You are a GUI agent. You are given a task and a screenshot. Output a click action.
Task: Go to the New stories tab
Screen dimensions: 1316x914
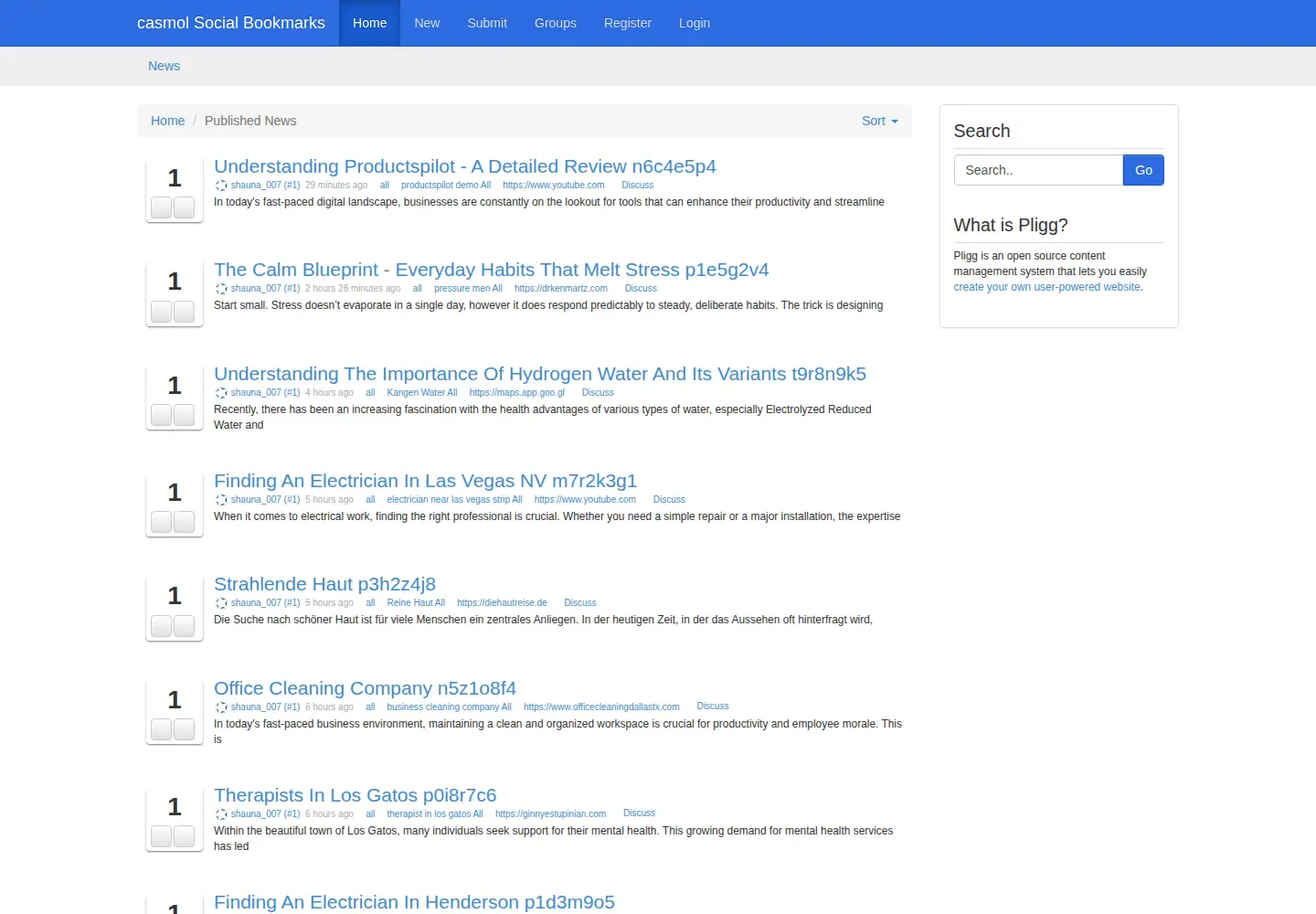427,23
